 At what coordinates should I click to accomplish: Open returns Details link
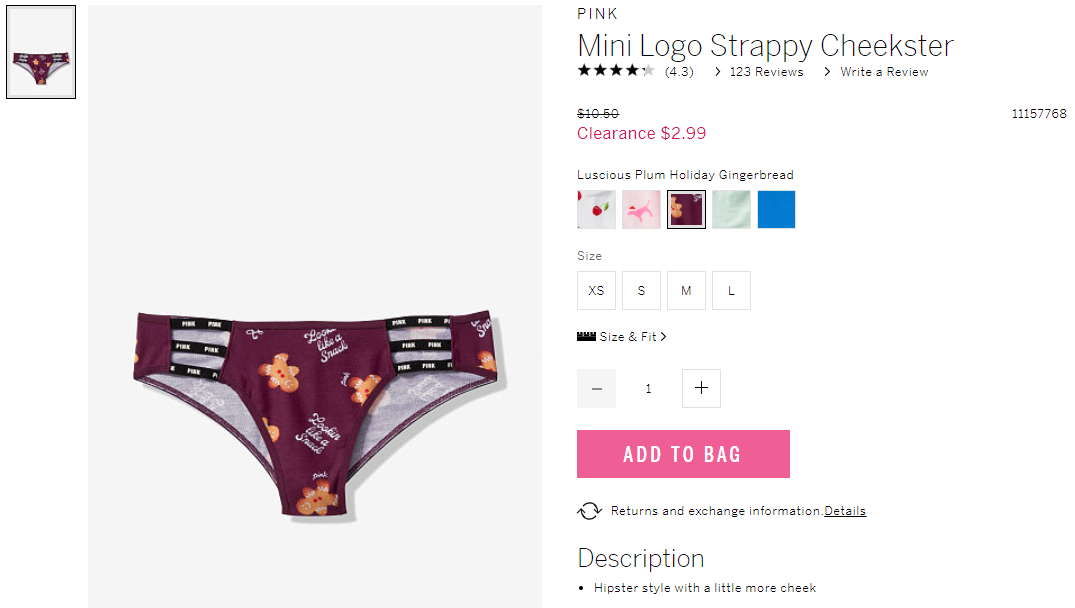click(845, 511)
